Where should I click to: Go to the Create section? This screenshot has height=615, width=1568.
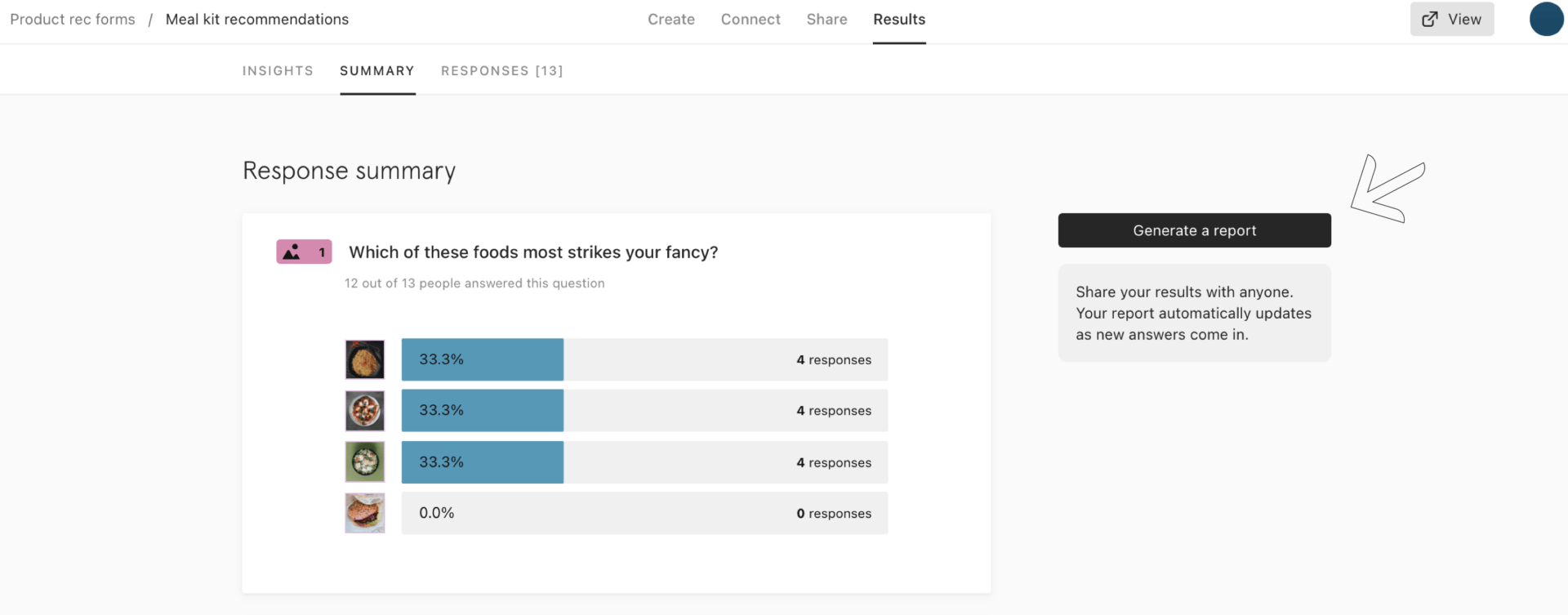pos(671,20)
